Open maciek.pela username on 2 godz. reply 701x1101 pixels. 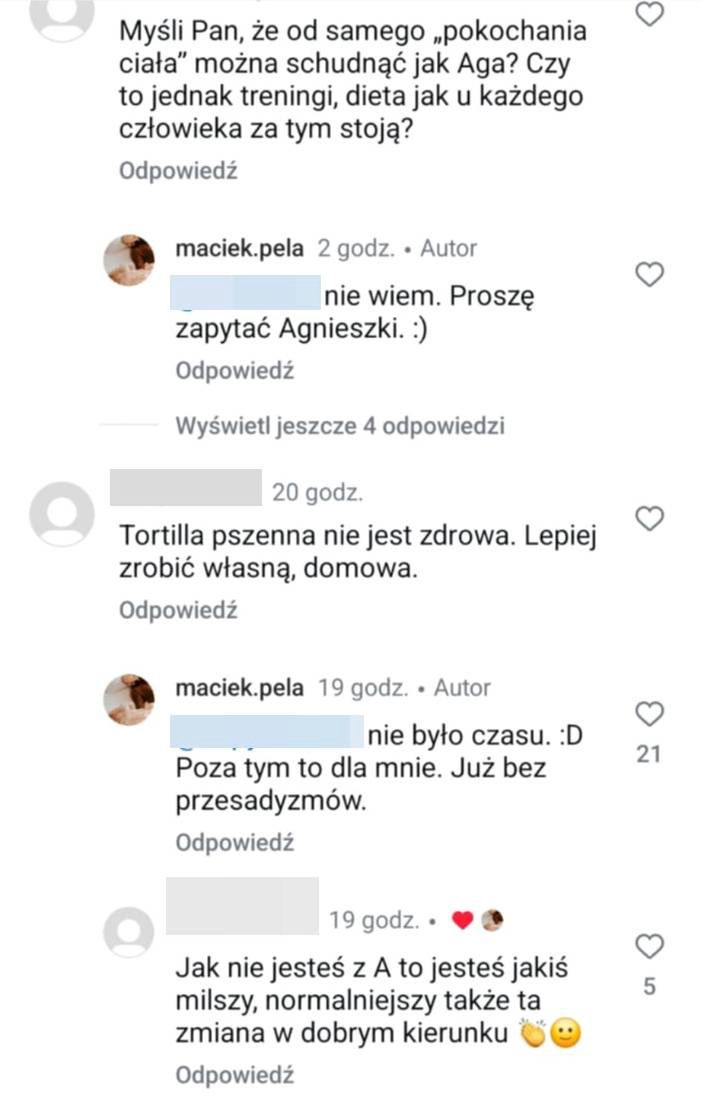[x=239, y=248]
